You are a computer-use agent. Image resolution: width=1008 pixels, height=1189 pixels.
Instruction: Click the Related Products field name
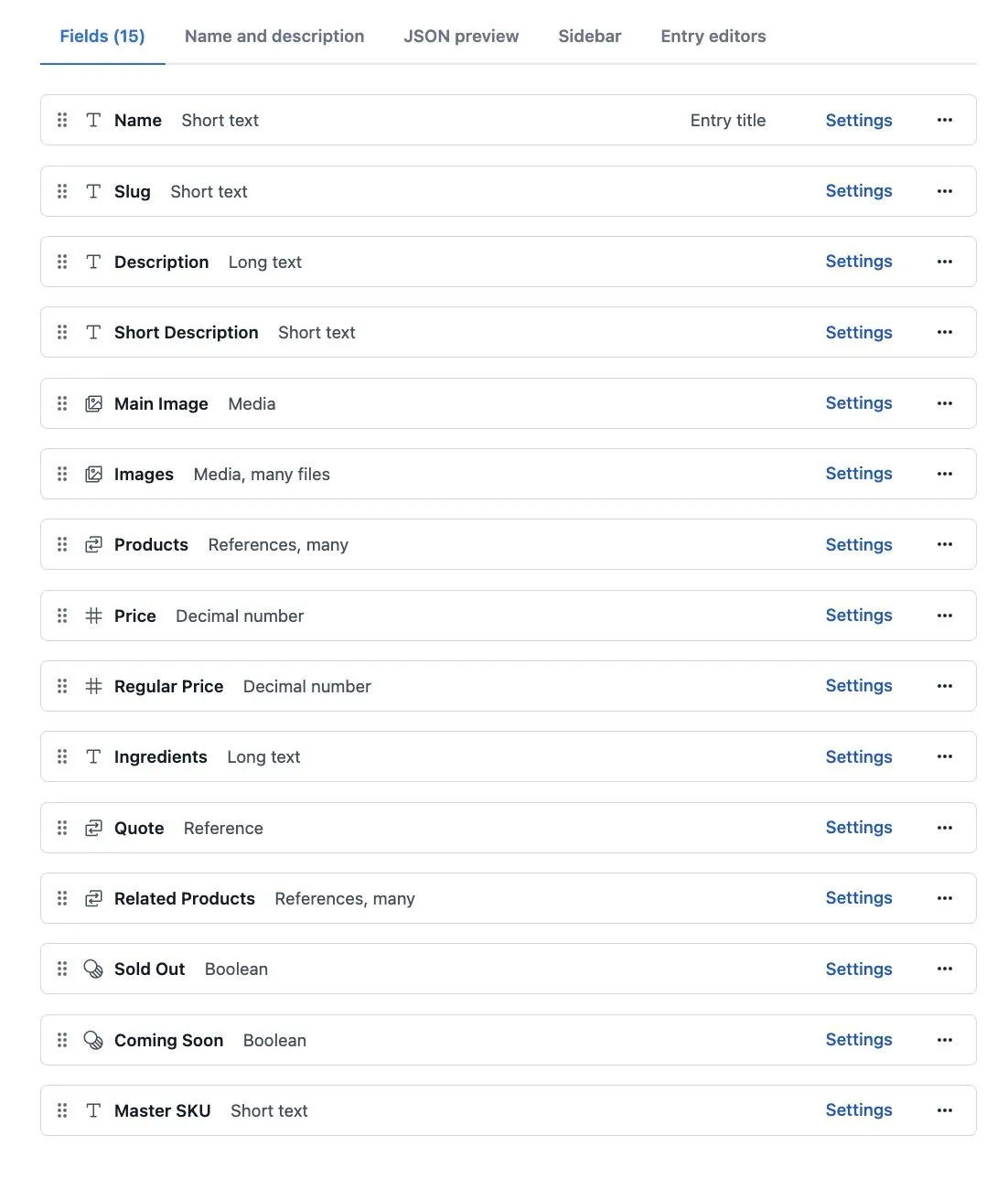point(185,898)
